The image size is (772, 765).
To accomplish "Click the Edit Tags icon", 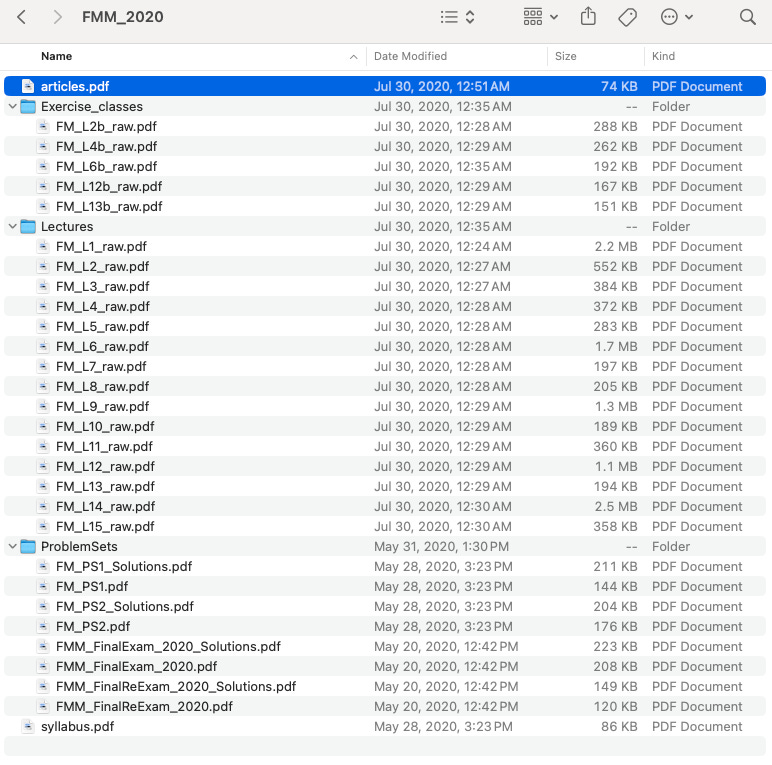I will click(627, 17).
